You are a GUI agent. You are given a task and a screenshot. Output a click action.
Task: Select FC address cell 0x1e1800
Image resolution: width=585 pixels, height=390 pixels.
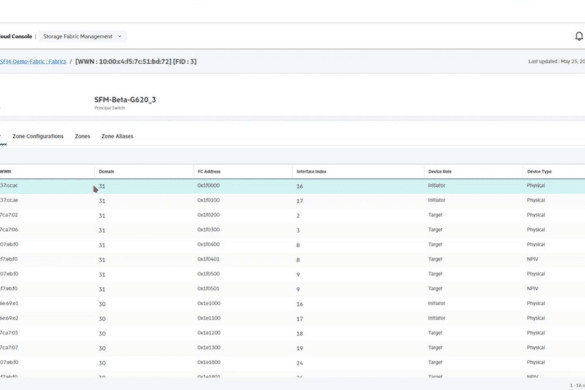pos(209,362)
